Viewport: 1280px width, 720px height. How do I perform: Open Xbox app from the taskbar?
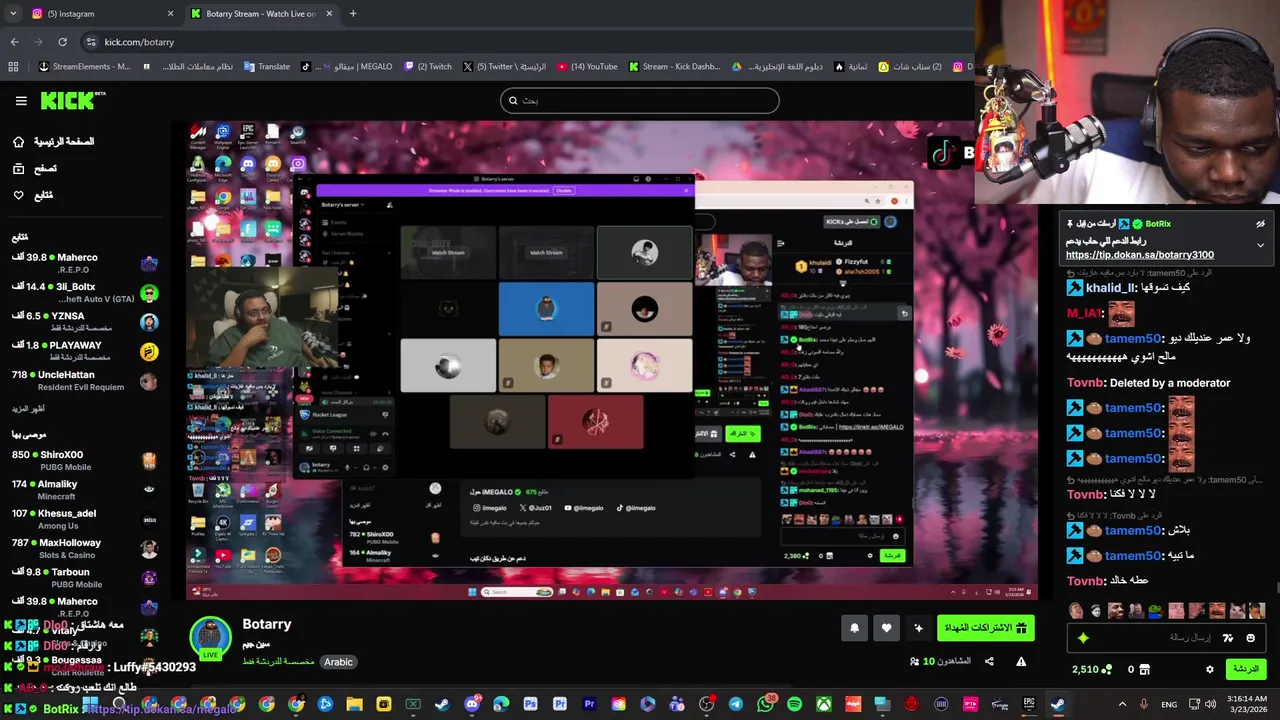tap(823, 704)
